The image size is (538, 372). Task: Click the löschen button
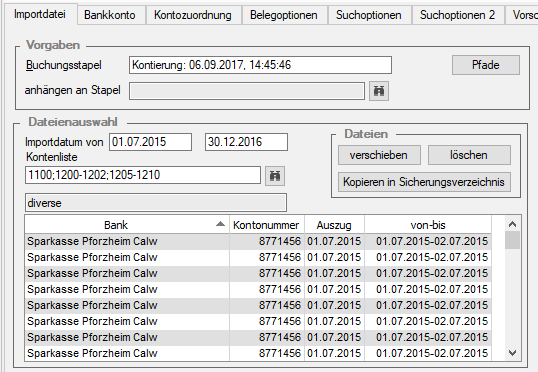click(469, 155)
